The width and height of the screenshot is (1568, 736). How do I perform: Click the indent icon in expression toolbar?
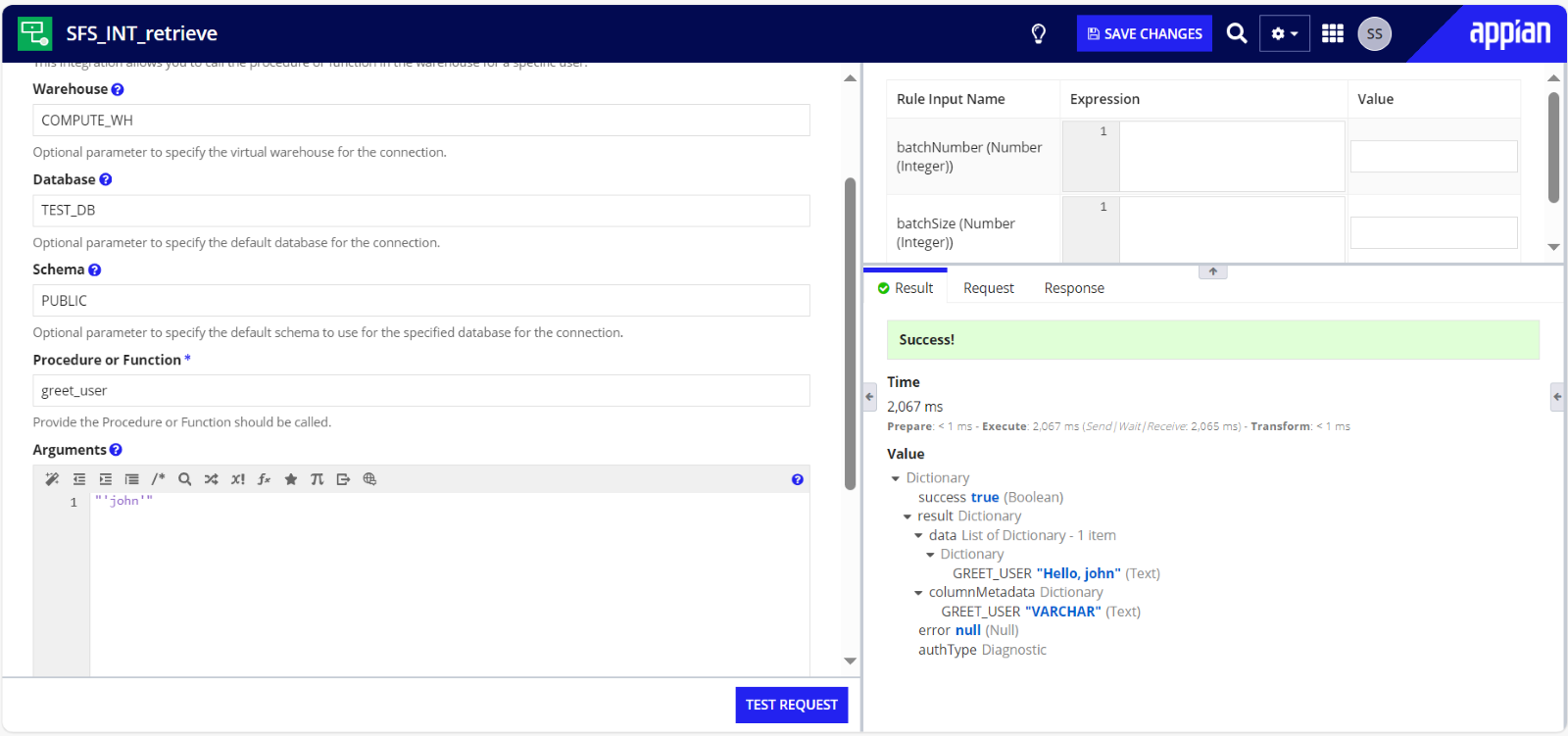point(106,479)
